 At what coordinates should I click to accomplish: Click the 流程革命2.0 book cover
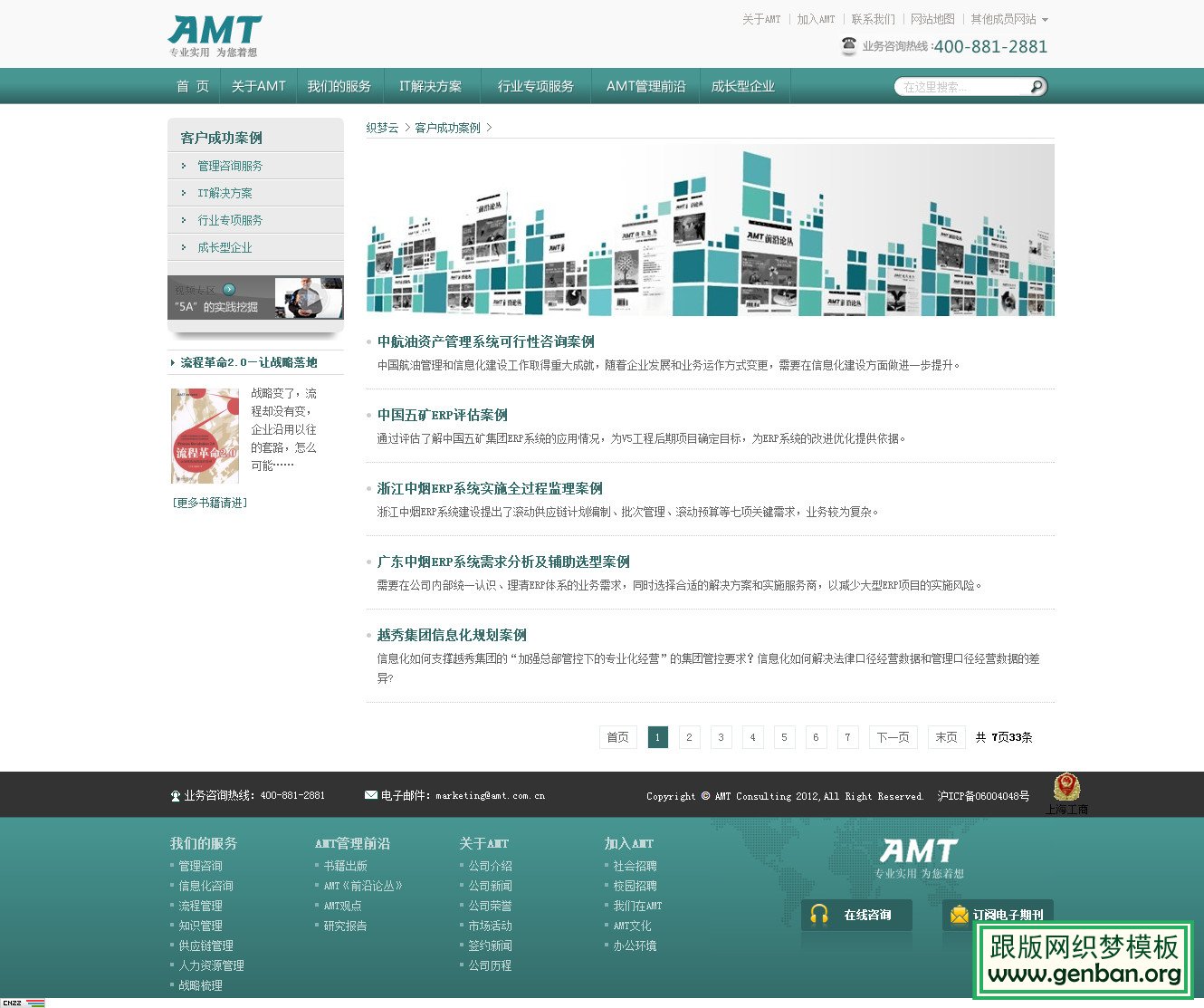(205, 435)
